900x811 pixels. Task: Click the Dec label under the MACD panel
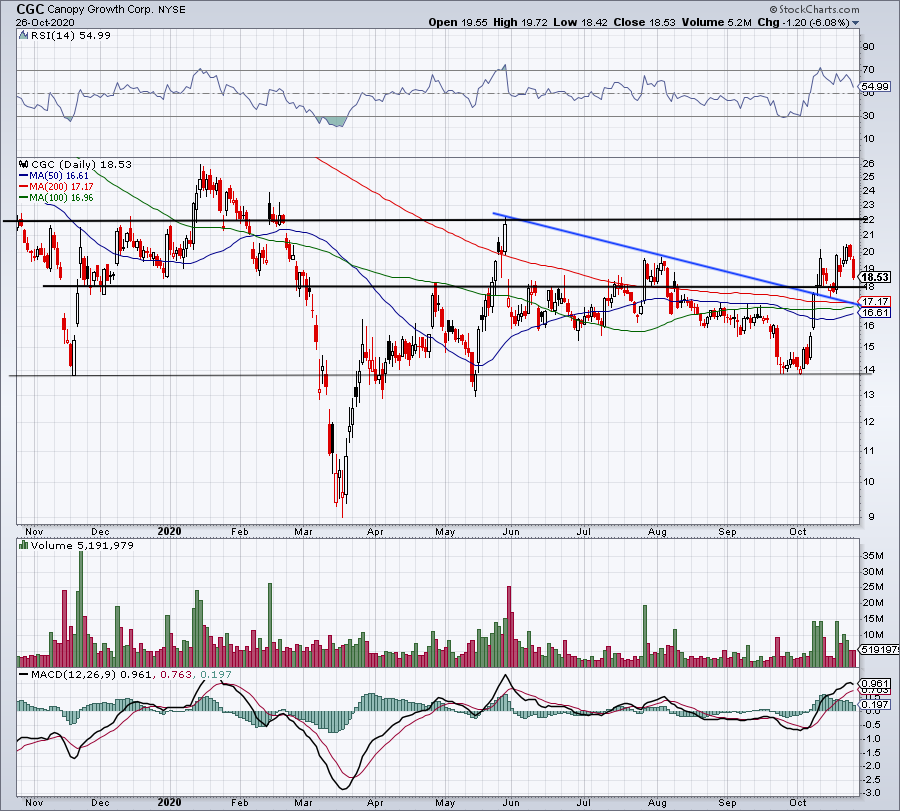pos(100,802)
